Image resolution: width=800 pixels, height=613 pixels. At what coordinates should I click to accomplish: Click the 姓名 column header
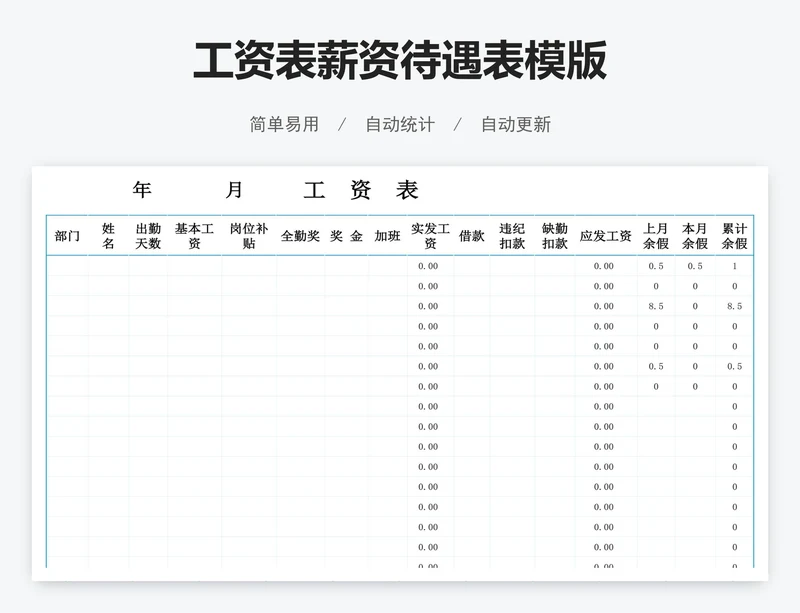[108, 236]
